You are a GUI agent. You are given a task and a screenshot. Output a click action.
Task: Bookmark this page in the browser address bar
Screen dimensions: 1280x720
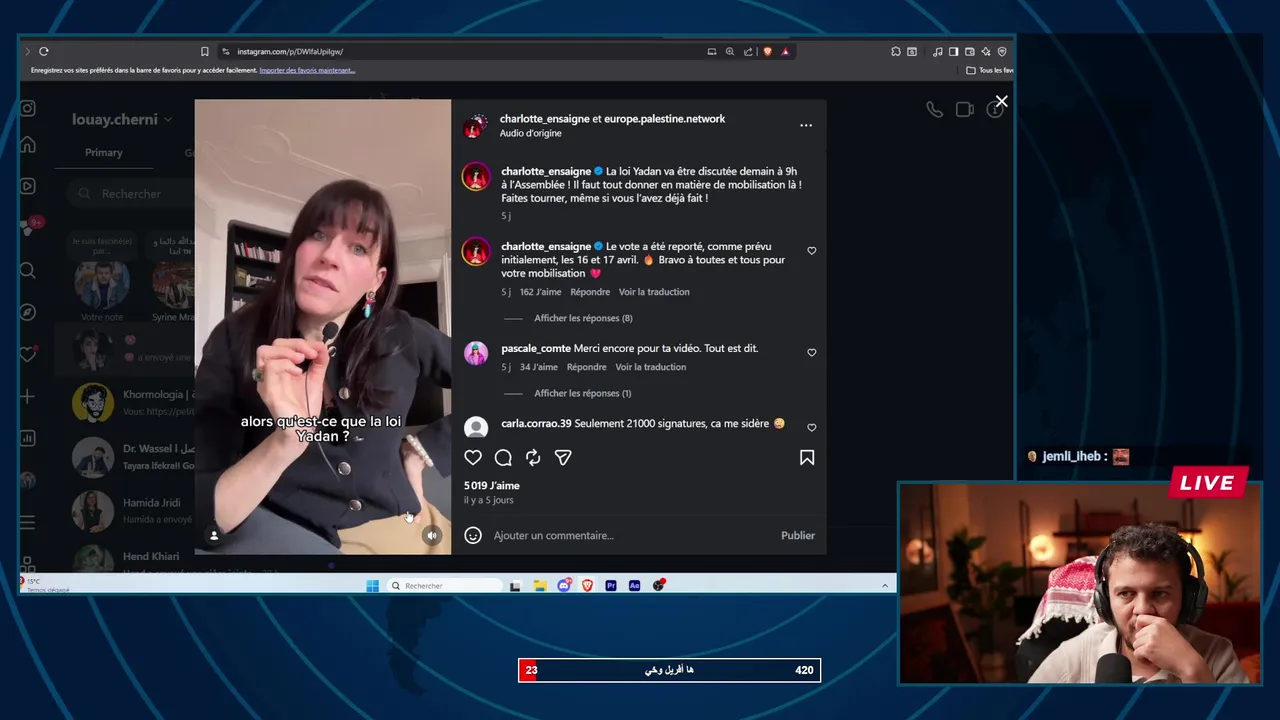point(205,51)
